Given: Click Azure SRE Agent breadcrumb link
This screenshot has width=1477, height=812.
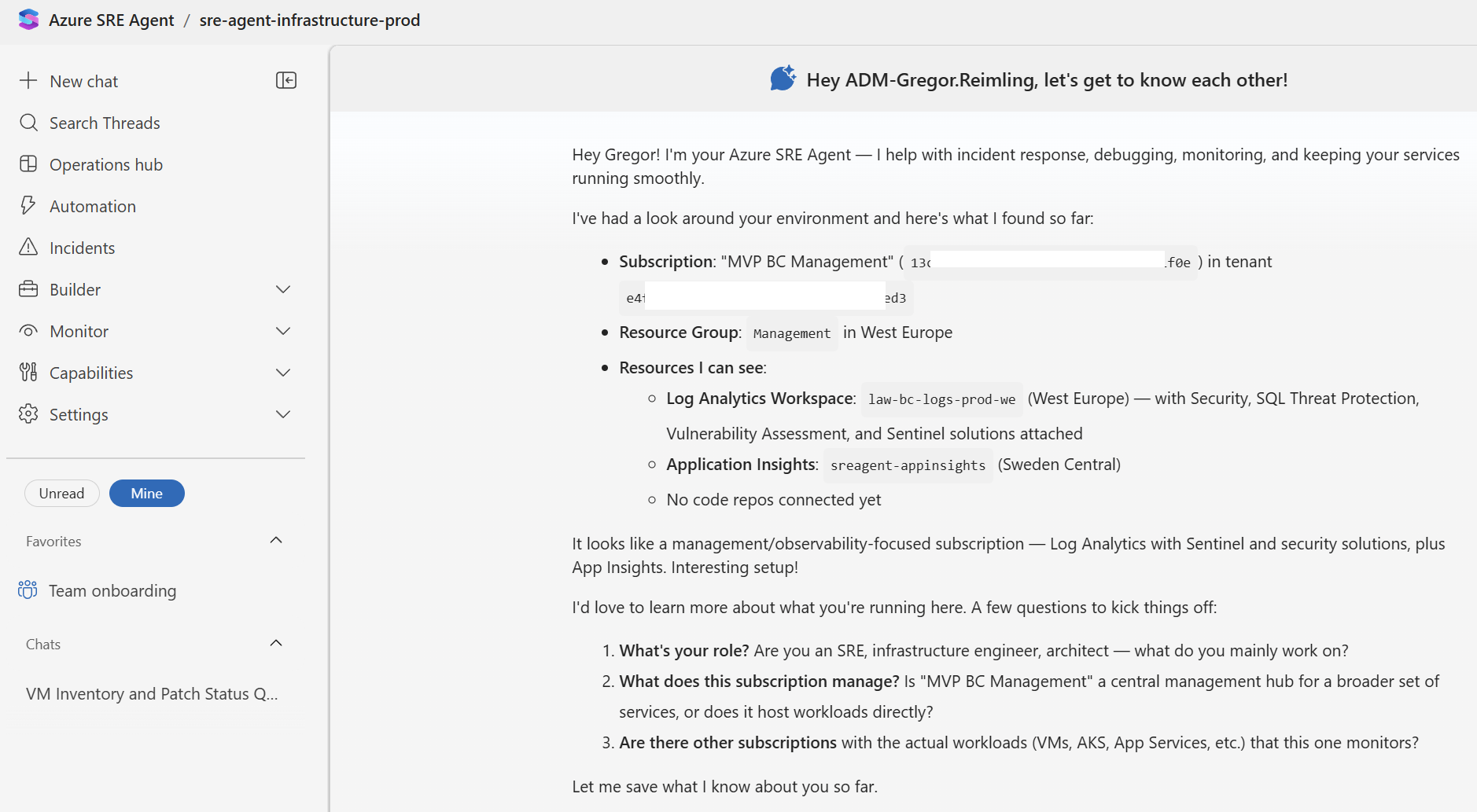Looking at the screenshot, I should coord(112,20).
